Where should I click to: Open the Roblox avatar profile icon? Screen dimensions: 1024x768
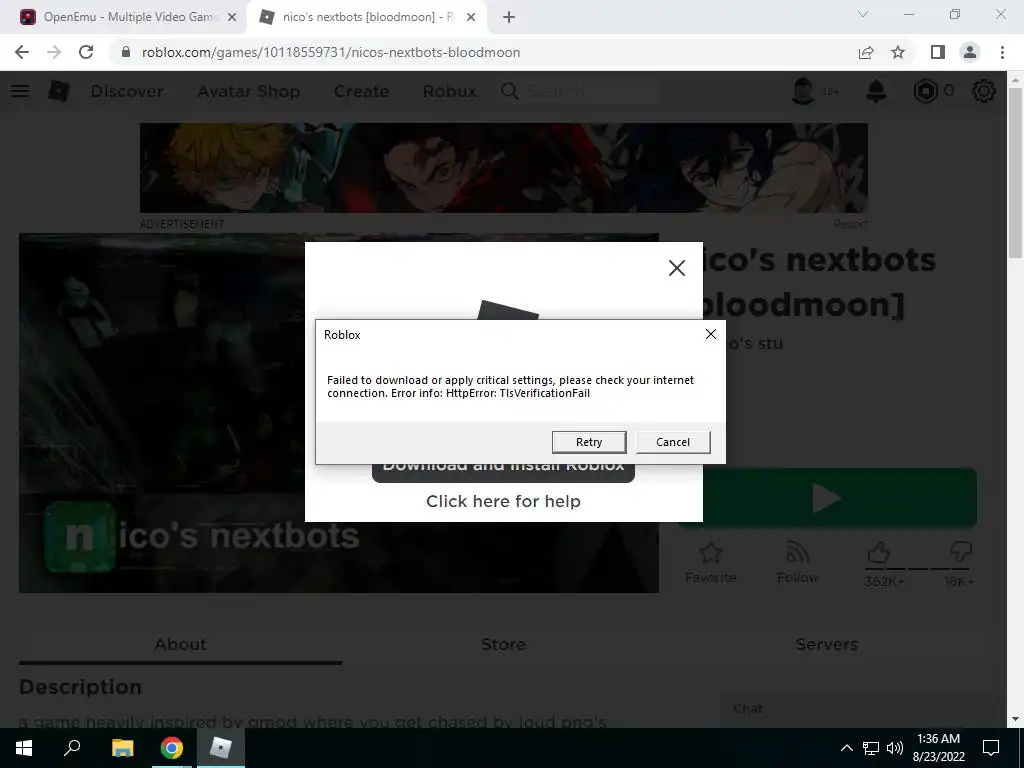point(803,91)
